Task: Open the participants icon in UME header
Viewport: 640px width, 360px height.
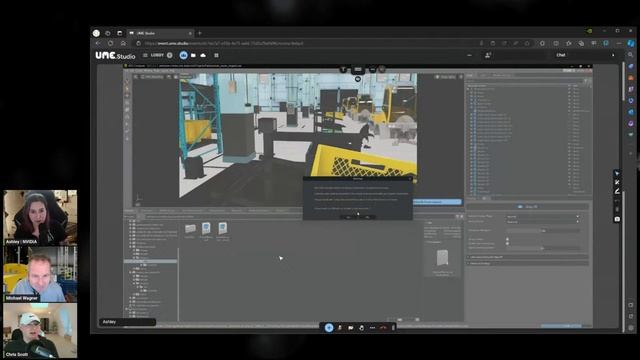Action: tap(488, 55)
